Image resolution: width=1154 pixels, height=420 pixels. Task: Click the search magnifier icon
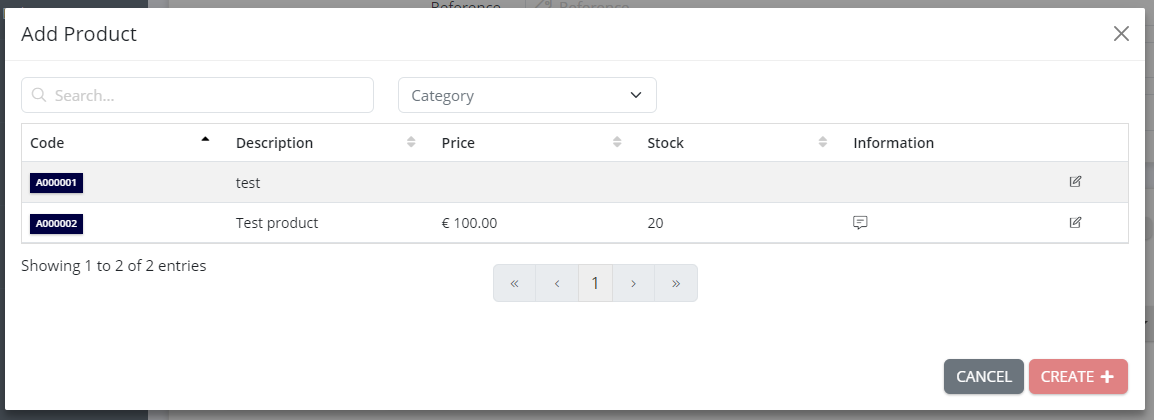coord(40,95)
